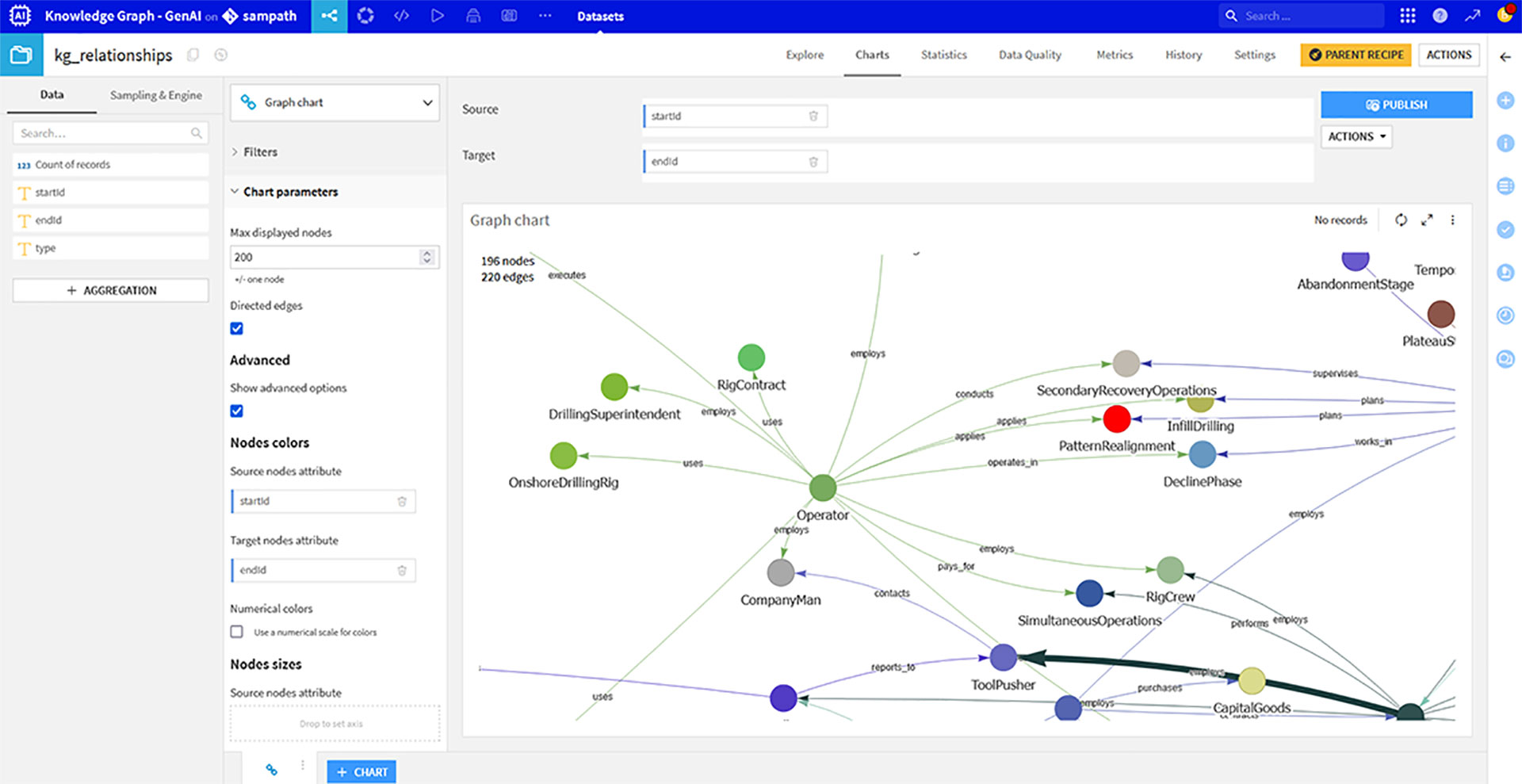Open the Flow icon in top navigation

pyautogui.click(x=329, y=16)
